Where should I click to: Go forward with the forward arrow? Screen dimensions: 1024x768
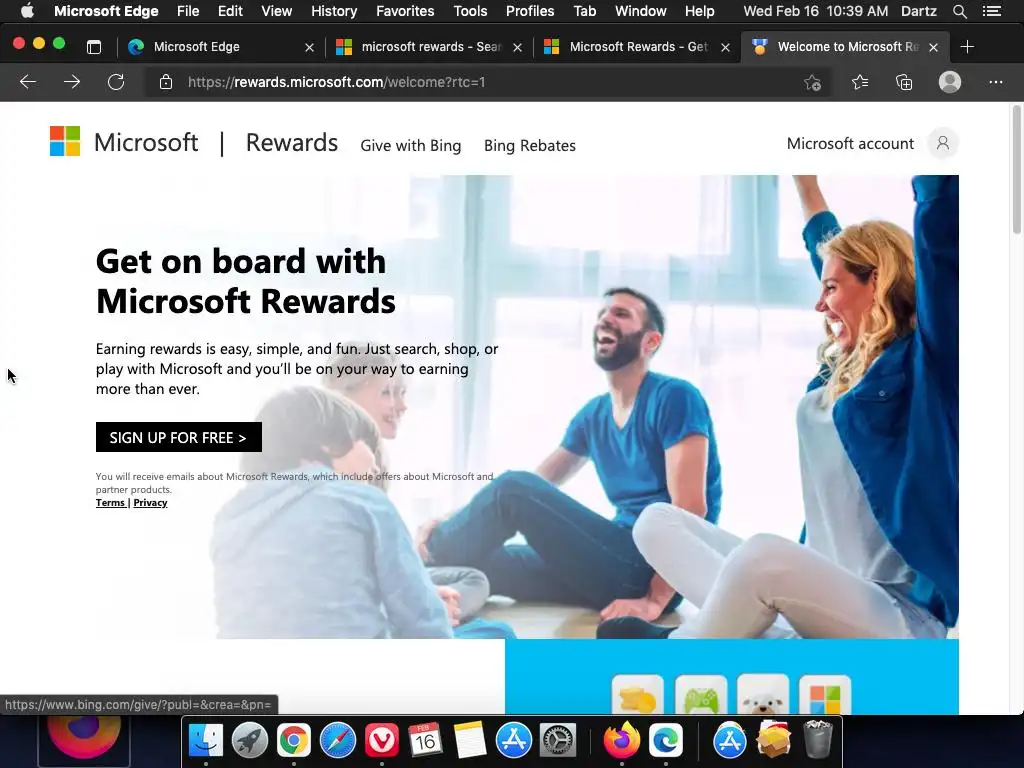(x=72, y=82)
